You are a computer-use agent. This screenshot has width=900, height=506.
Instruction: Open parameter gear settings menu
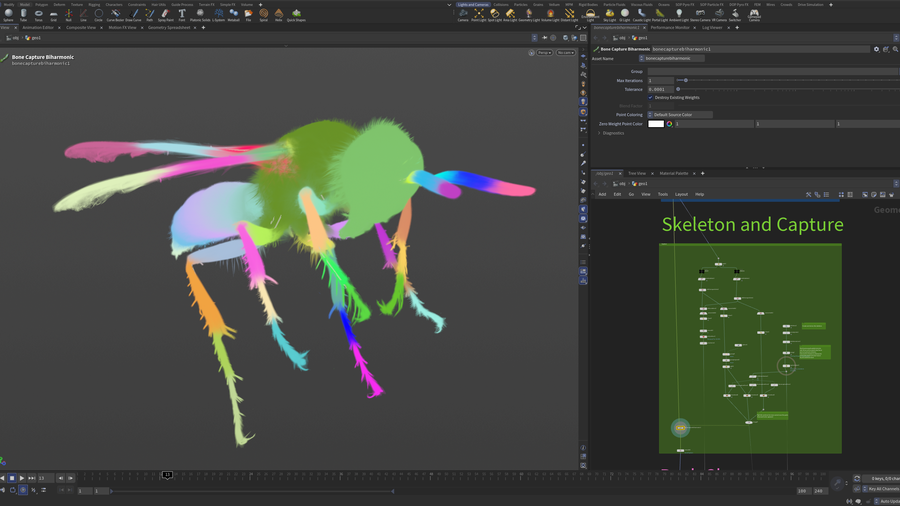[876, 49]
